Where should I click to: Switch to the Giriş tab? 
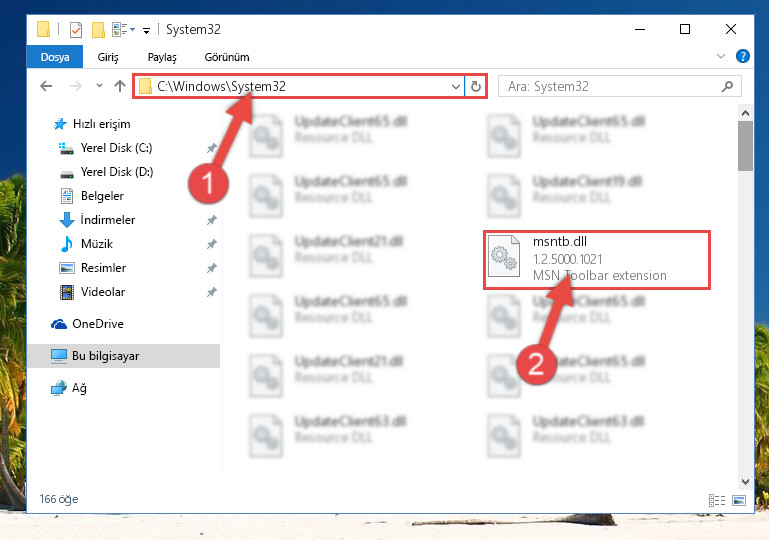(x=108, y=57)
